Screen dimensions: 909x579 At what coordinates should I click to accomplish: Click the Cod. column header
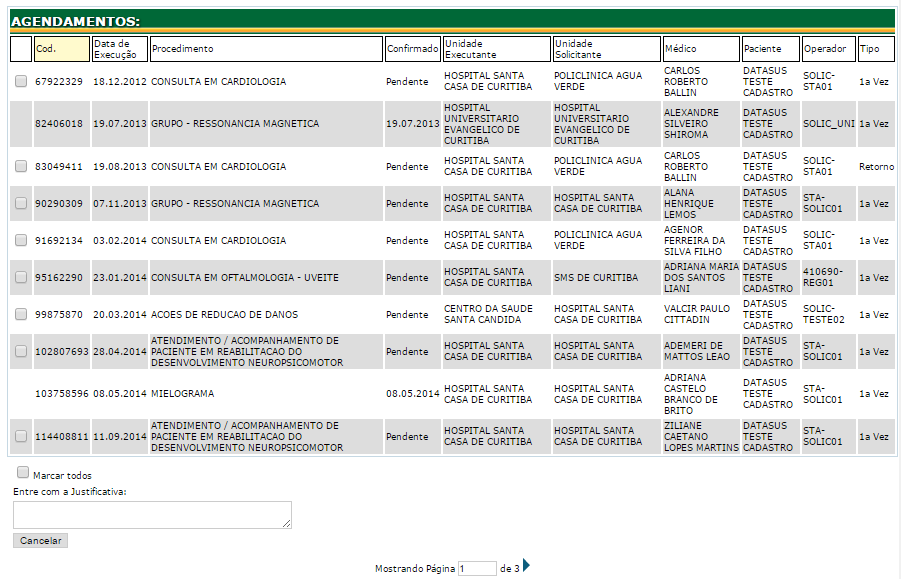click(x=63, y=48)
